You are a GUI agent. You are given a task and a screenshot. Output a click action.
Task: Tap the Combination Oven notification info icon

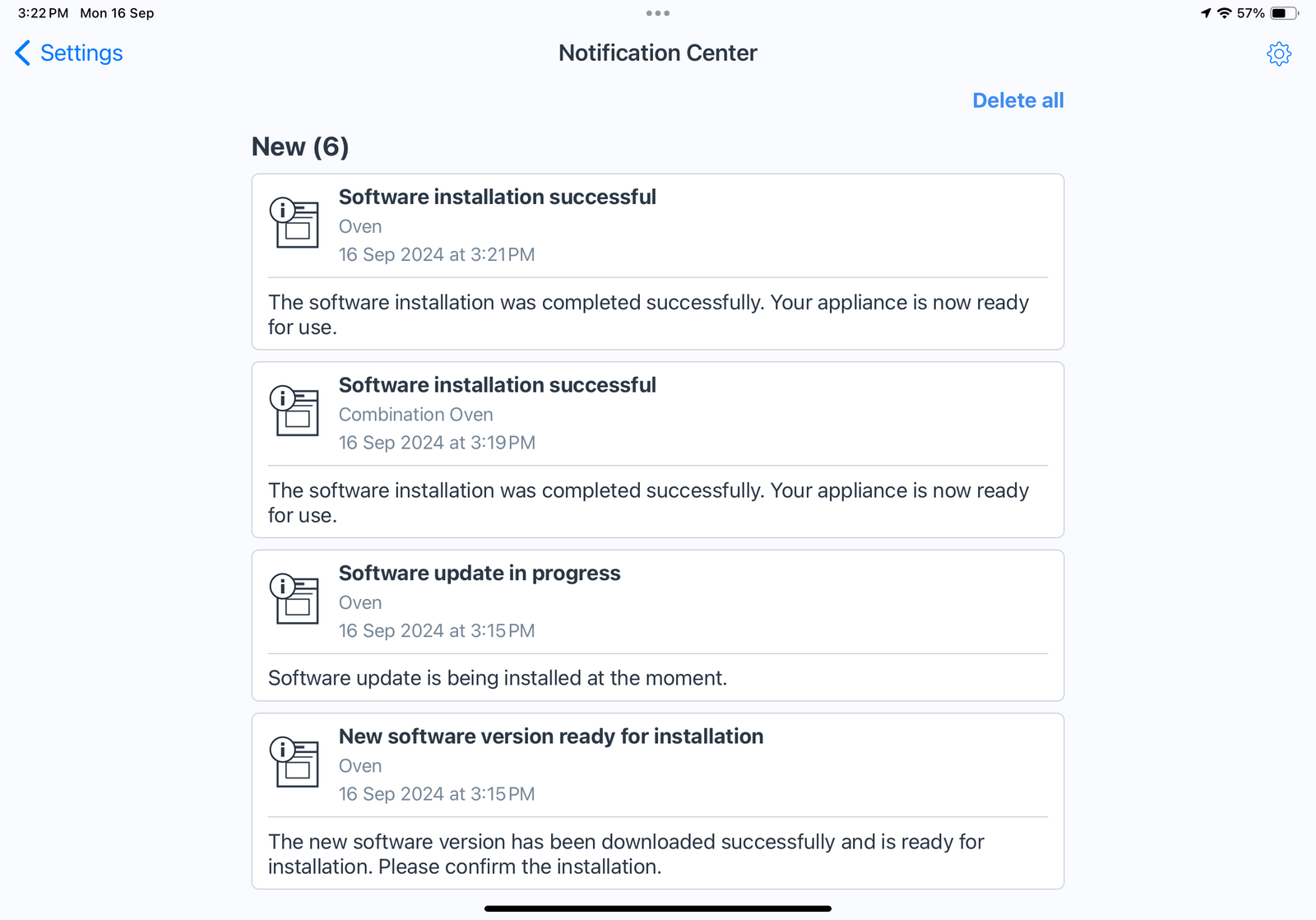point(294,411)
